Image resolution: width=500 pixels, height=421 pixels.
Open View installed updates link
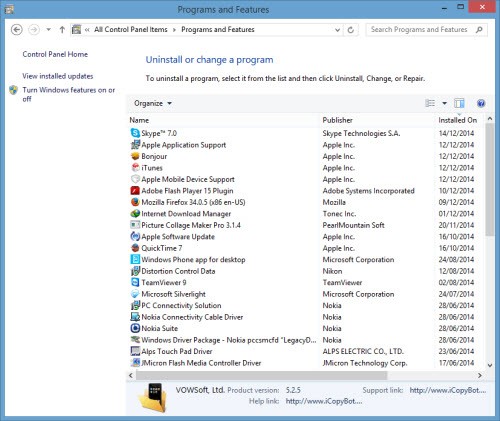click(x=58, y=76)
